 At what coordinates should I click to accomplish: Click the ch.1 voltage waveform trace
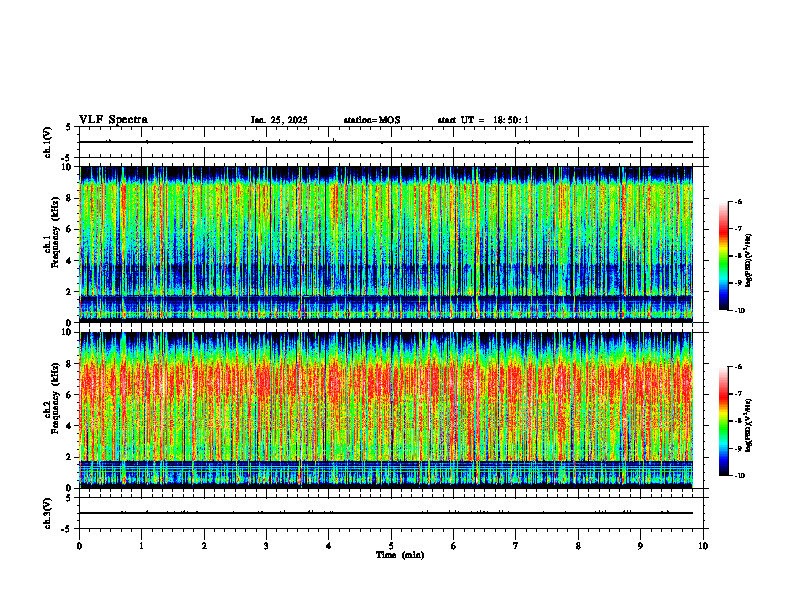click(x=386, y=142)
